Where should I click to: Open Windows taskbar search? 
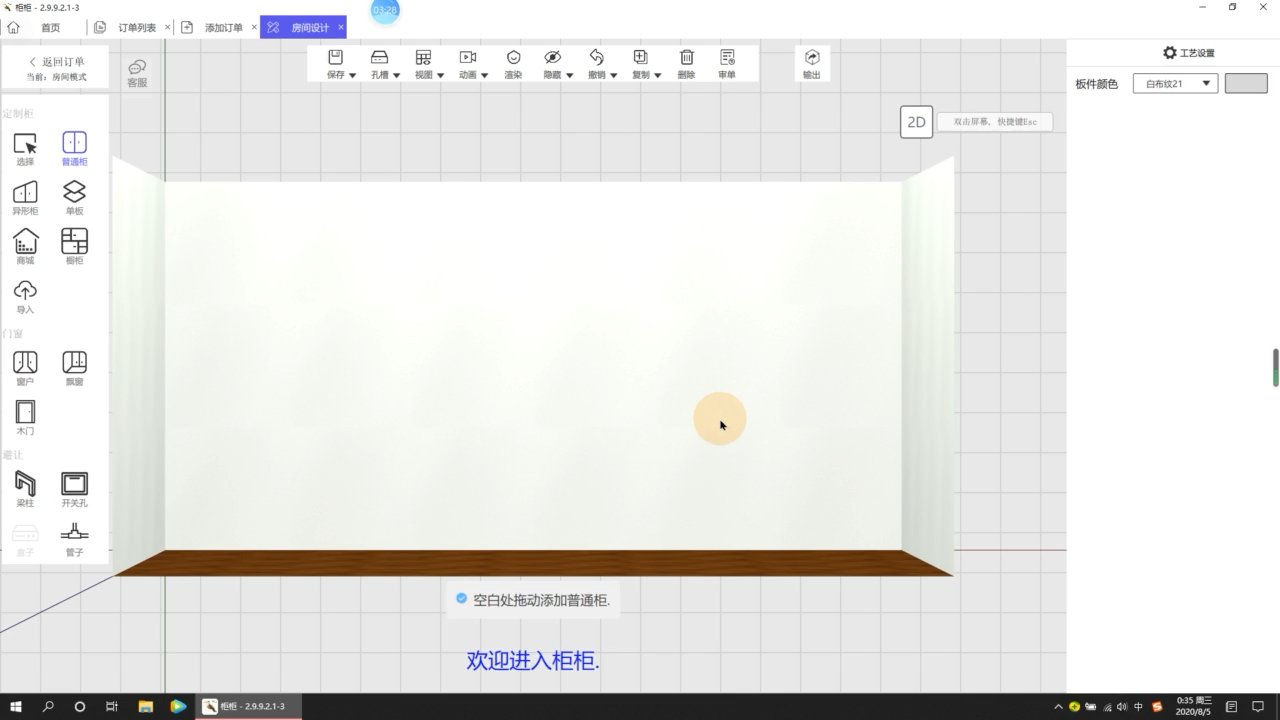tap(48, 706)
